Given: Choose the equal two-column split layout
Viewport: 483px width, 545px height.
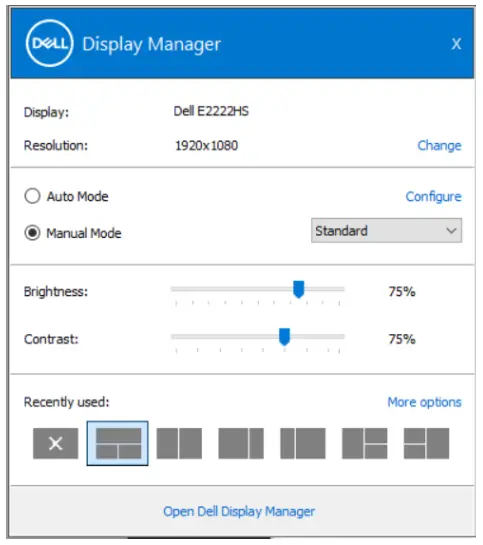Looking at the screenshot, I should click(x=179, y=444).
